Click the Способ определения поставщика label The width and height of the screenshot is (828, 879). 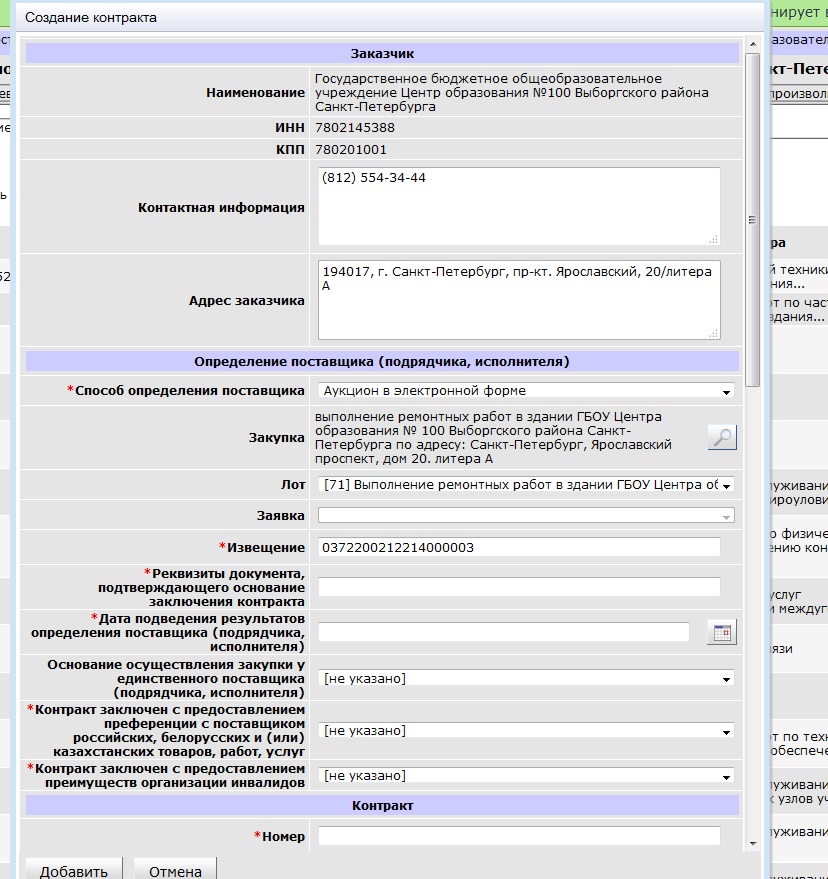[186, 391]
